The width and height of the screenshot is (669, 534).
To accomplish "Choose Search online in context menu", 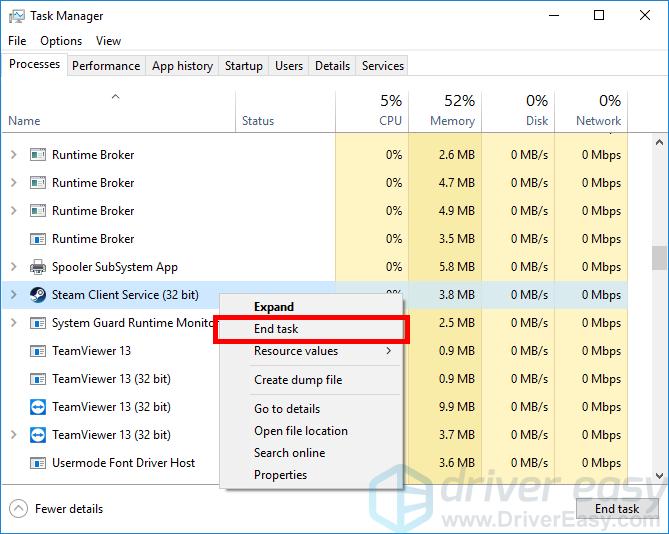I will point(311,453).
